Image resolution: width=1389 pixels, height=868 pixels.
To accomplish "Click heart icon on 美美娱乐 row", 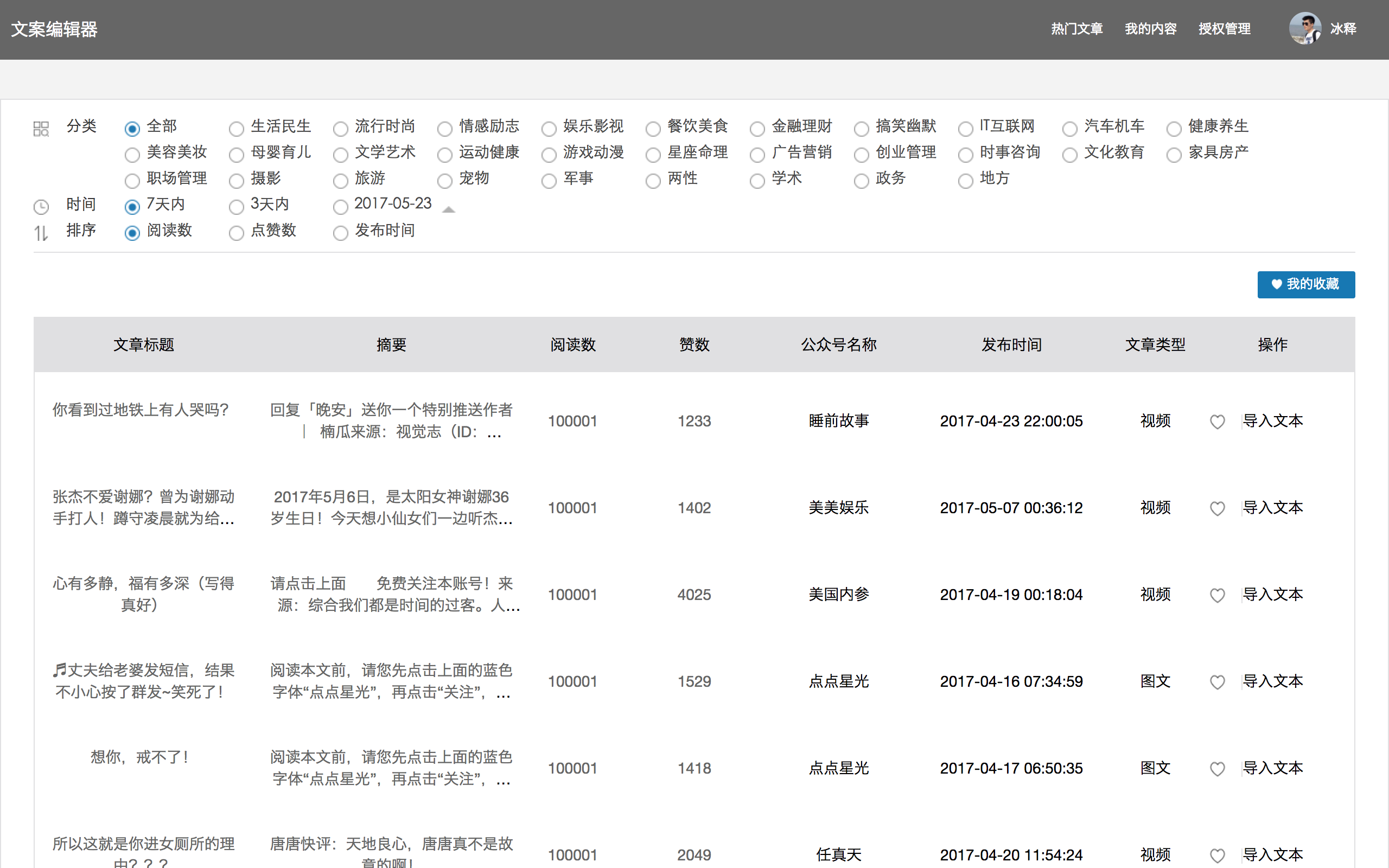I will tap(1217, 509).
